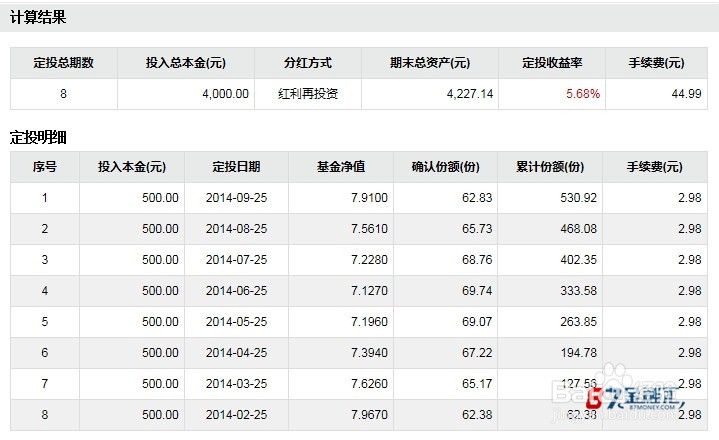Select the 4,000.00 total principal value
719x440 pixels.
[225, 94]
